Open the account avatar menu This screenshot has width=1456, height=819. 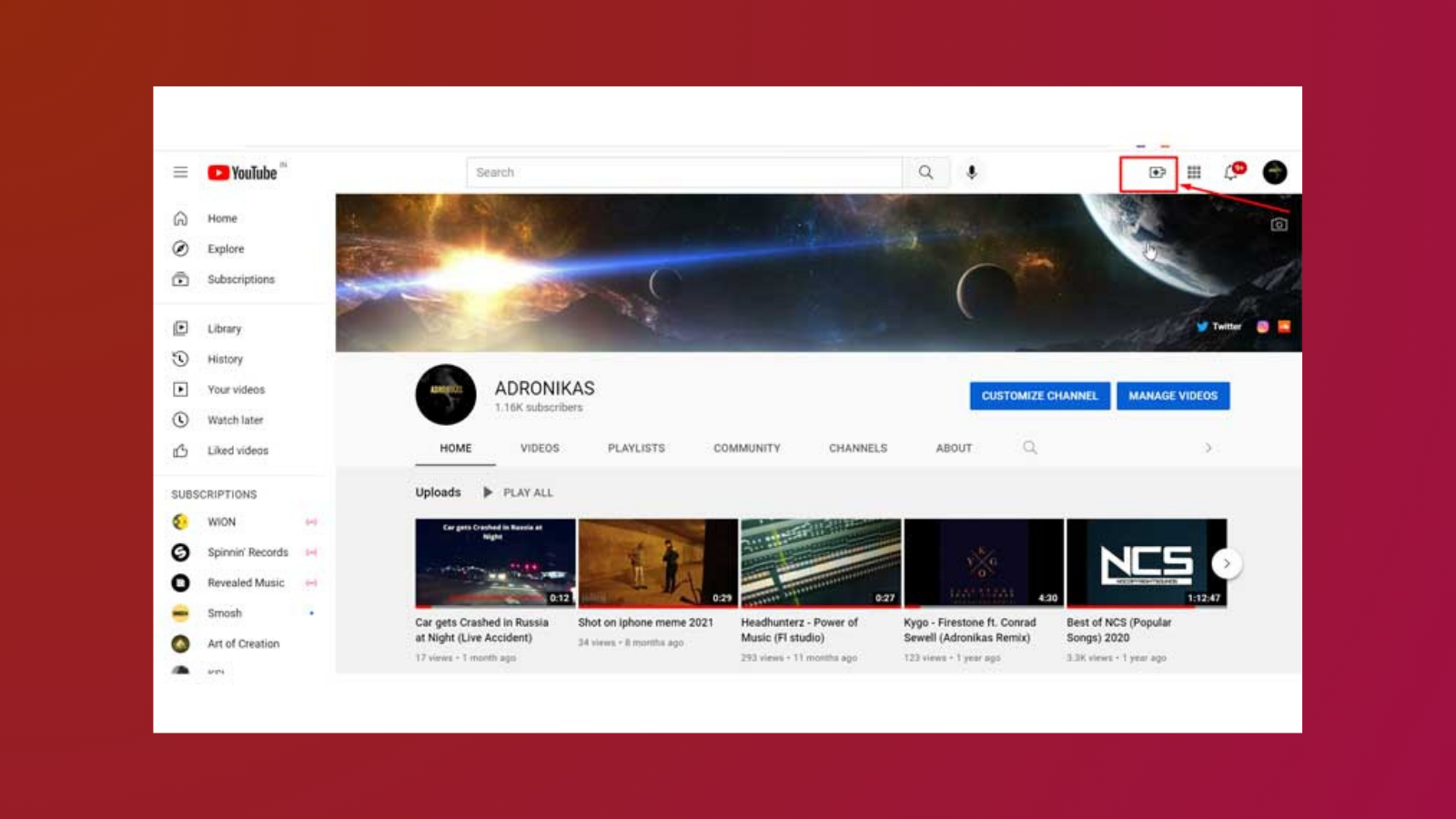pos(1275,172)
